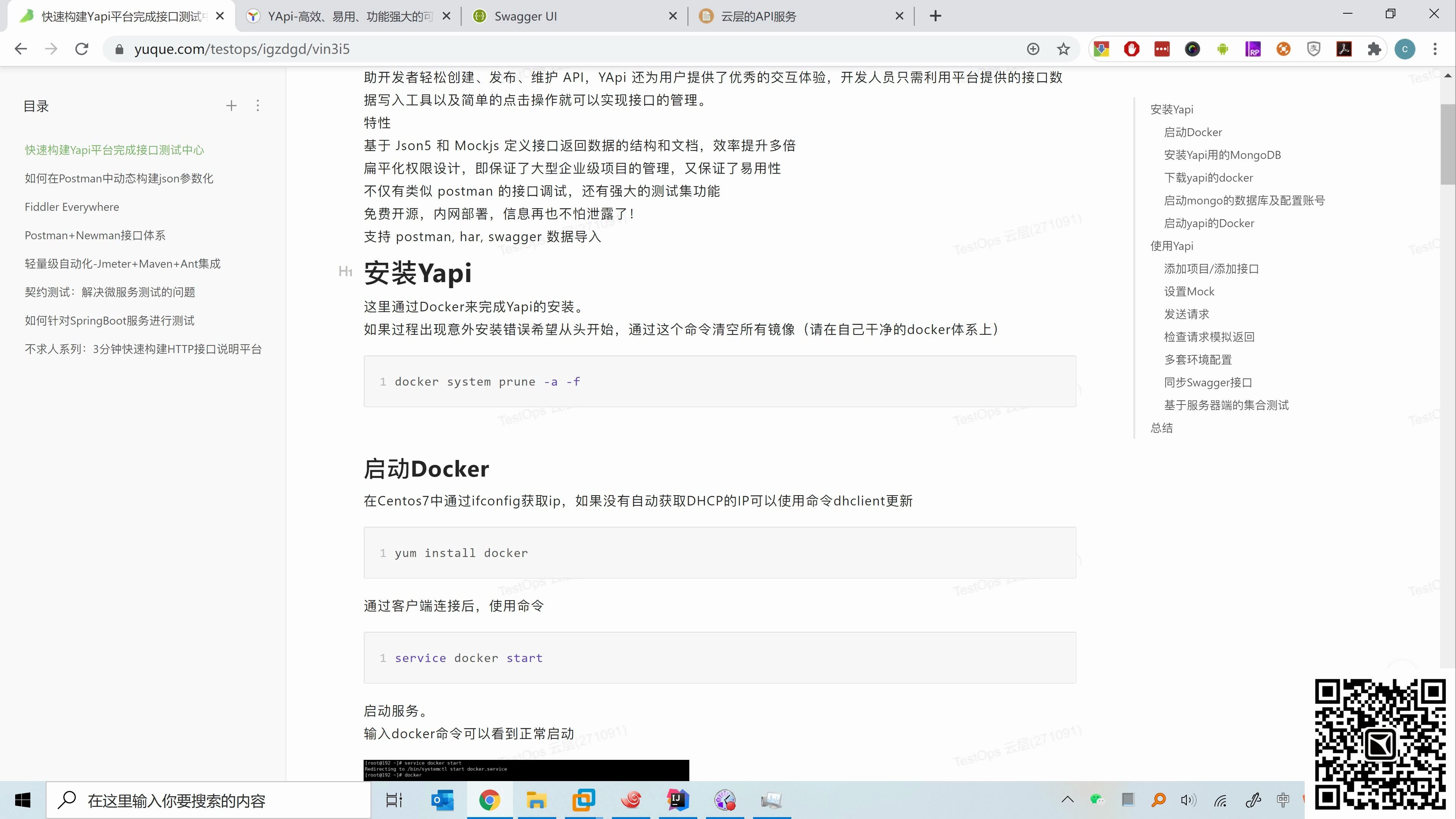Click the plus button in 目录 panel
Image resolution: width=1456 pixels, height=819 pixels.
pos(231,105)
